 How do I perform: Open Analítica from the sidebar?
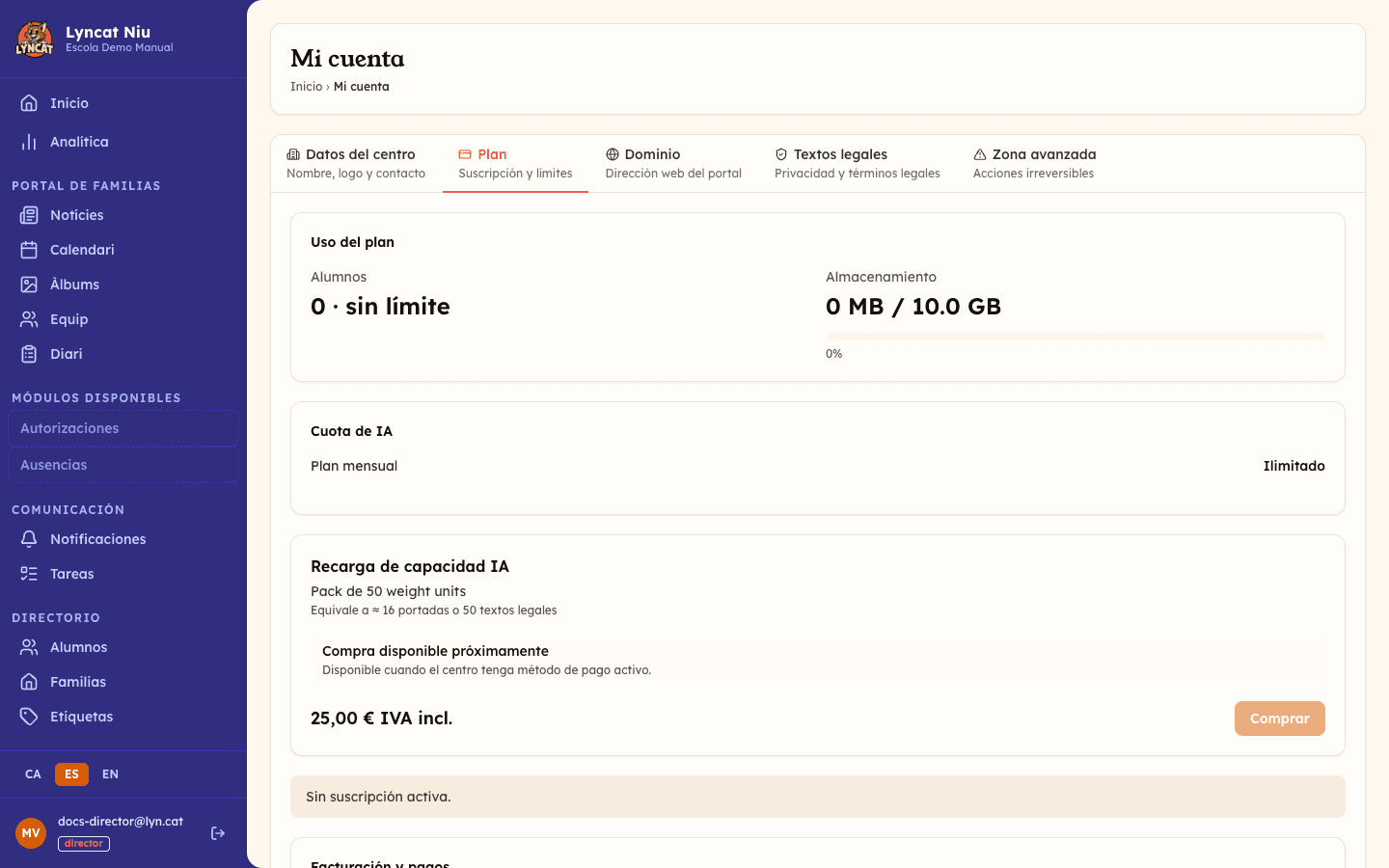123,142
